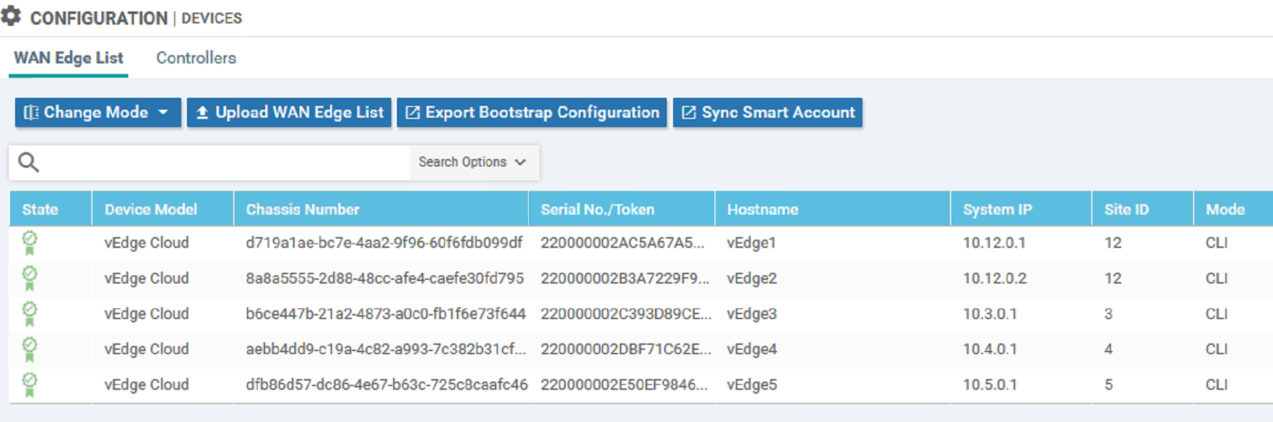Click the upload arrow icon
The image size is (1273, 422).
click(x=202, y=113)
